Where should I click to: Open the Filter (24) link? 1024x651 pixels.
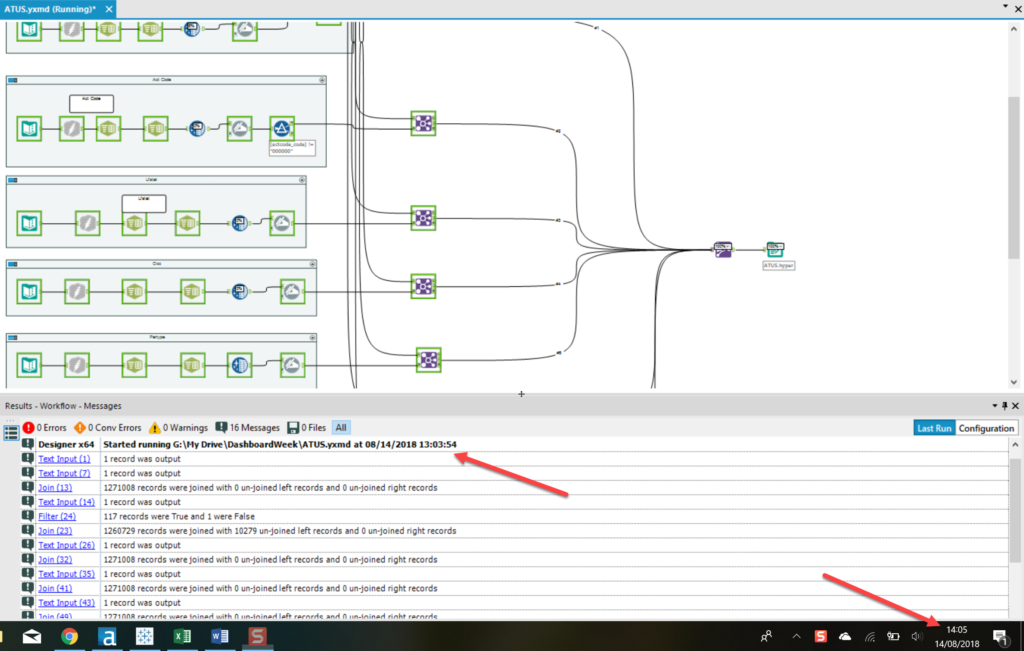[57, 516]
